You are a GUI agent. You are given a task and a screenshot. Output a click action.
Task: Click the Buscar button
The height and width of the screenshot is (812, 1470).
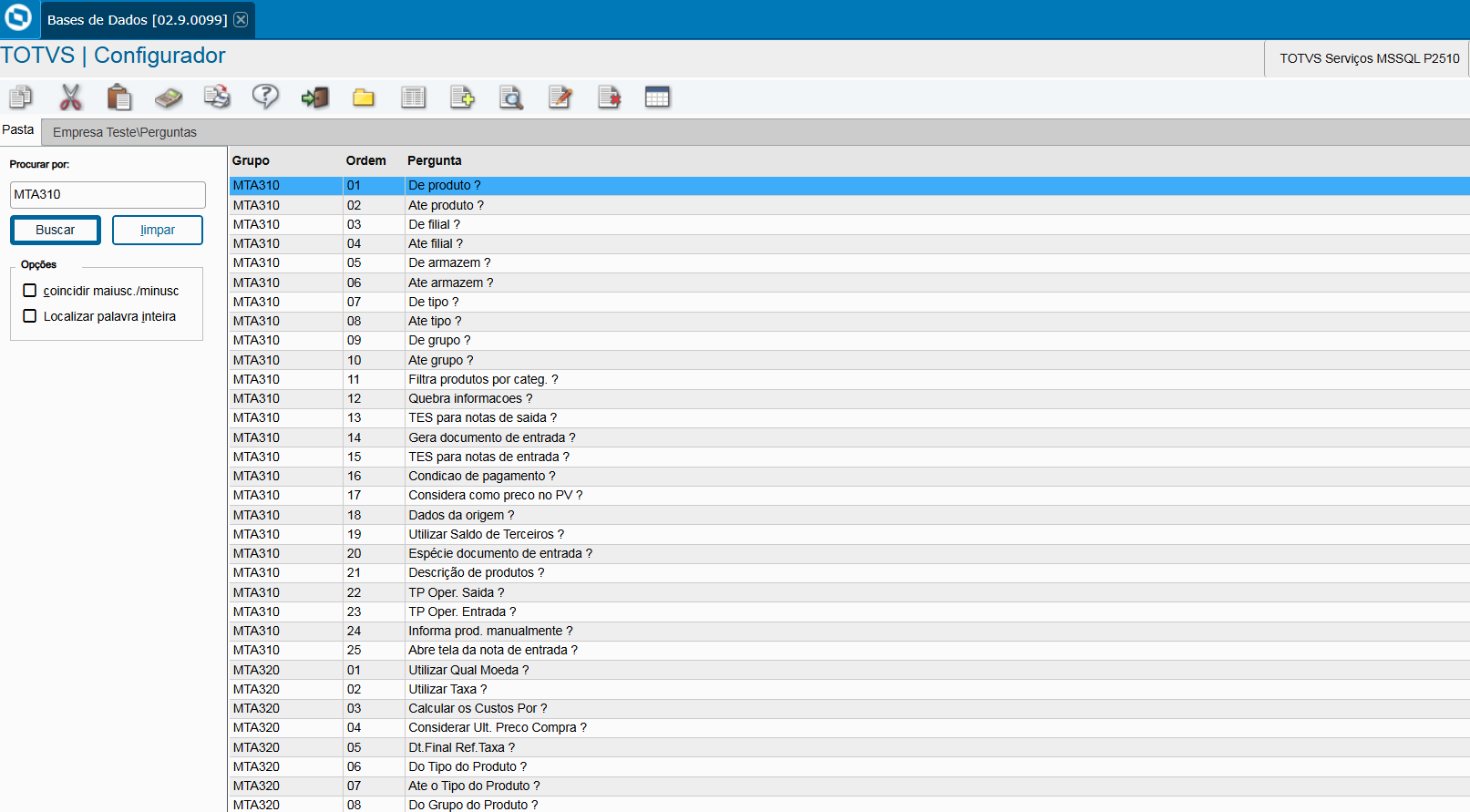coord(56,230)
